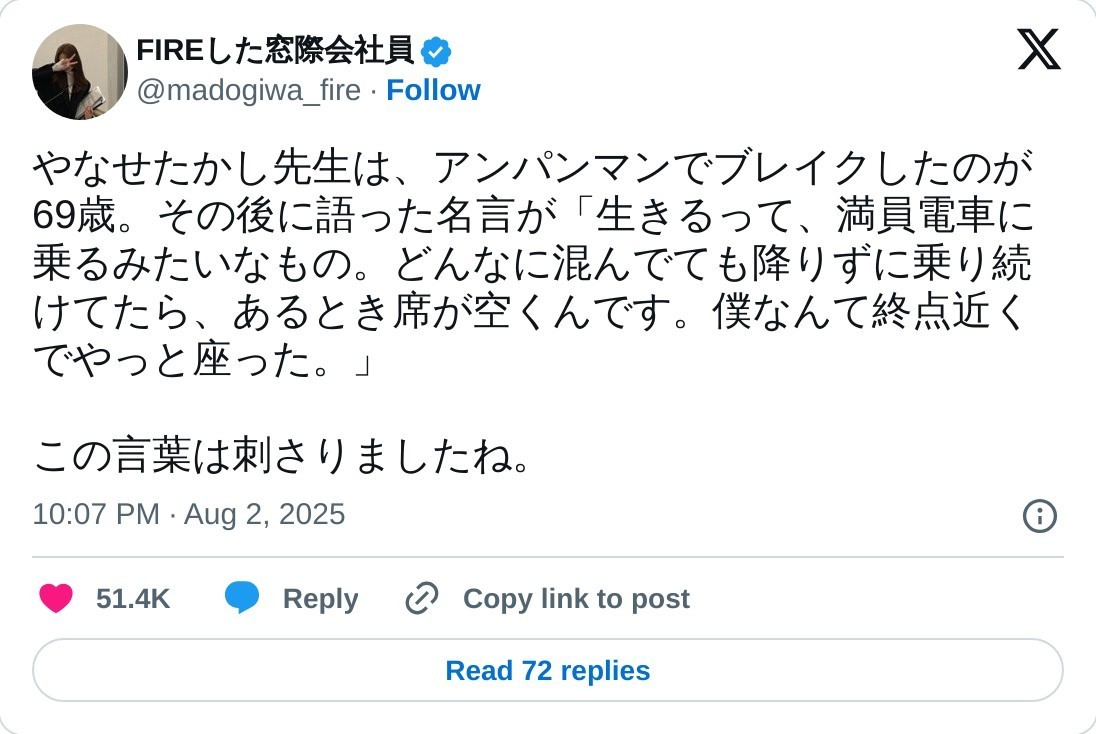Screen dimensions: 1096x734
Task: Click the blue verified checkmark badge
Action: pyautogui.click(x=436, y=51)
